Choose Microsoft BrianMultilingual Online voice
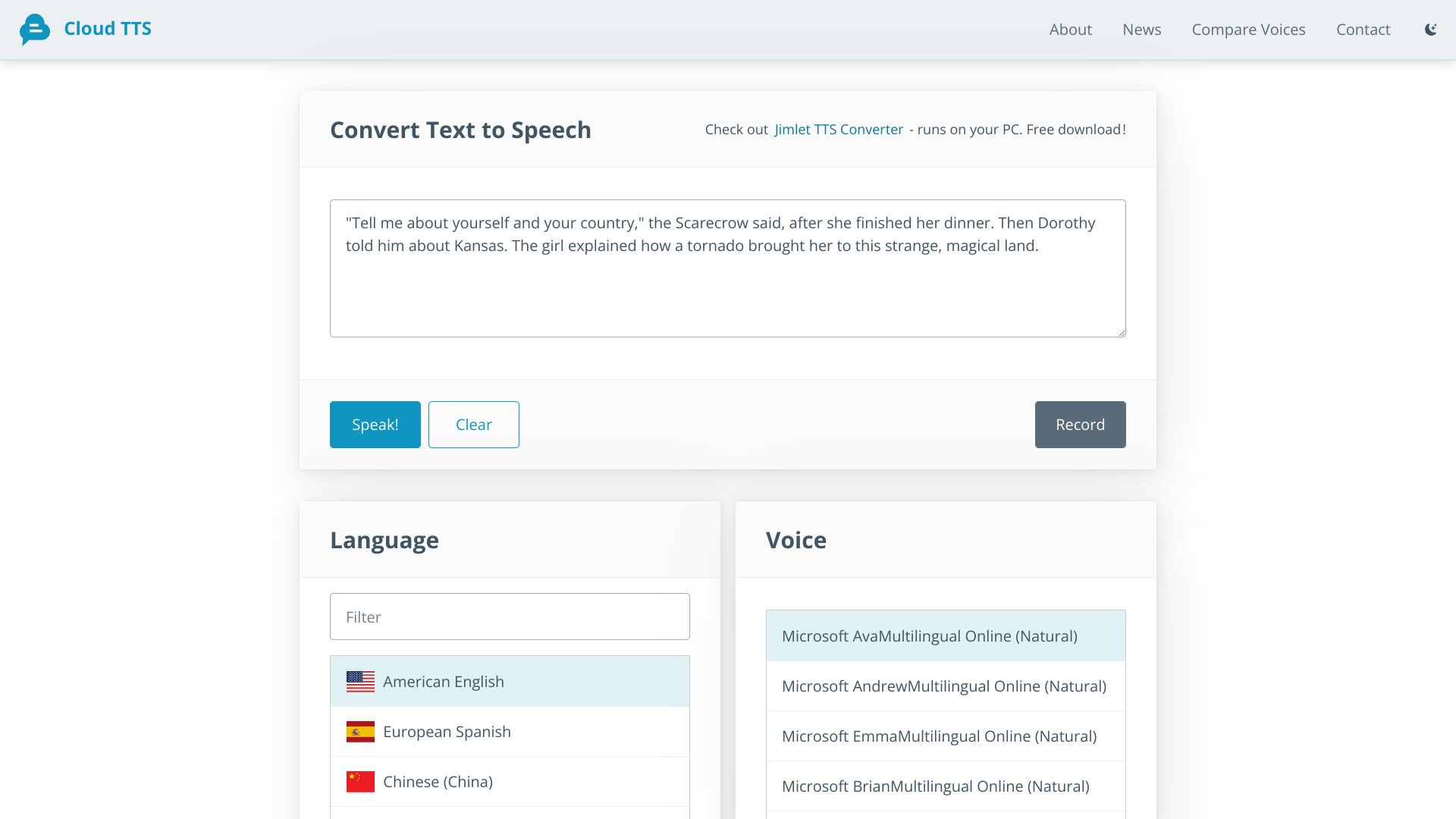 coord(946,786)
